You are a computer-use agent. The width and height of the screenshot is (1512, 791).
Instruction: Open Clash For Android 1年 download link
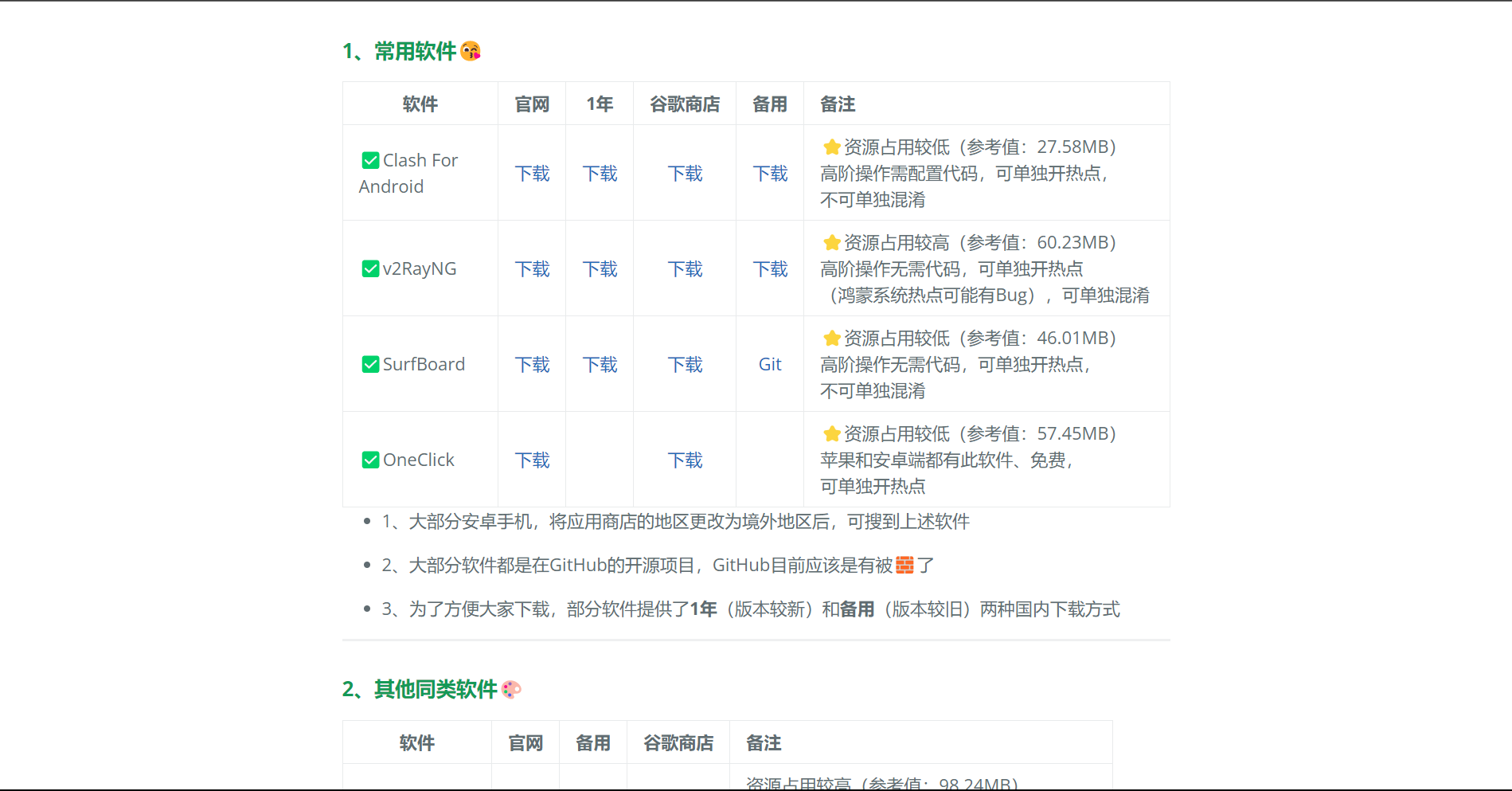click(x=600, y=173)
